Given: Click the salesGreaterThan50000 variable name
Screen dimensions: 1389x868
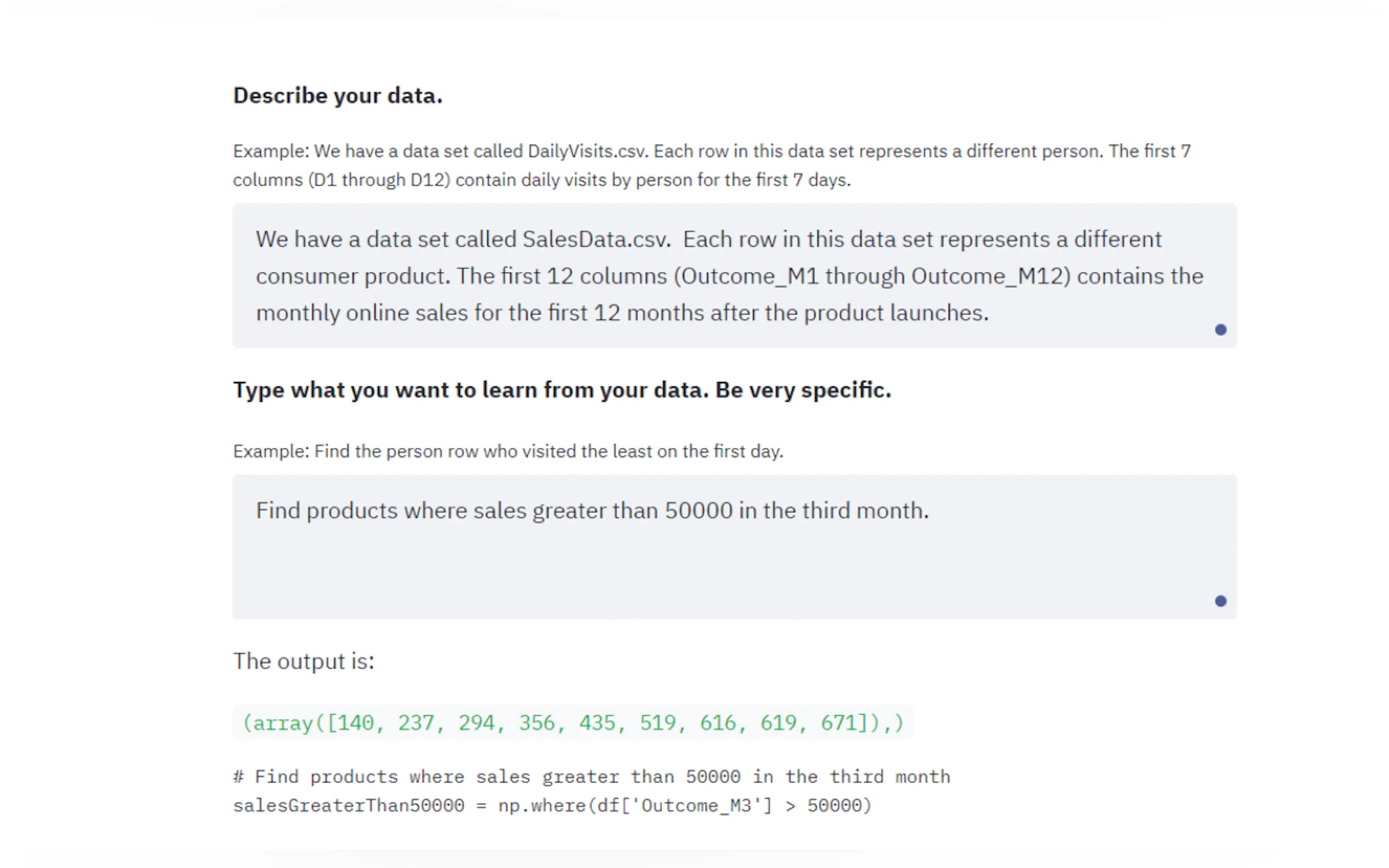Looking at the screenshot, I should pyautogui.click(x=348, y=806).
